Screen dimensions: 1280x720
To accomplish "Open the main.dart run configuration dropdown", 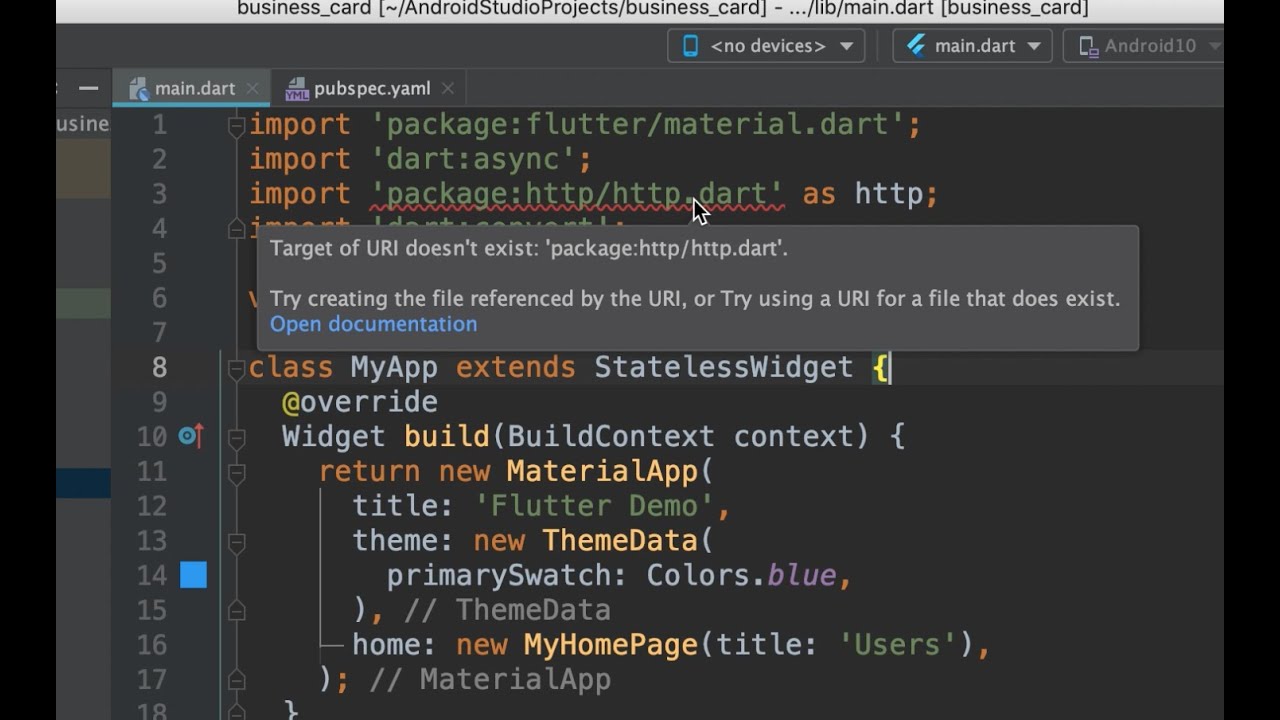I will [972, 46].
